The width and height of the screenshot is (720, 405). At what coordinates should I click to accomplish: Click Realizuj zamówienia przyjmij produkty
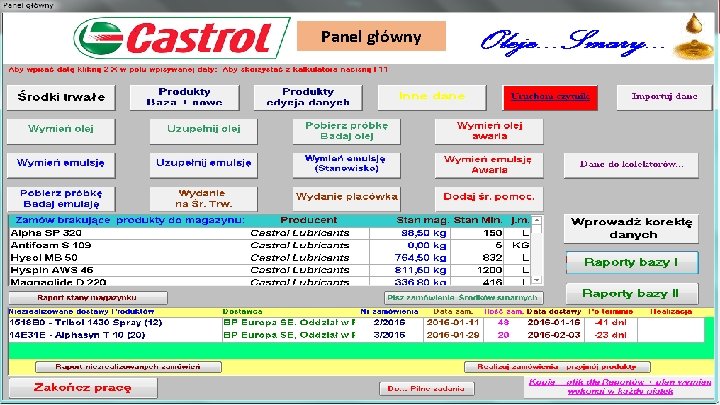click(x=557, y=367)
